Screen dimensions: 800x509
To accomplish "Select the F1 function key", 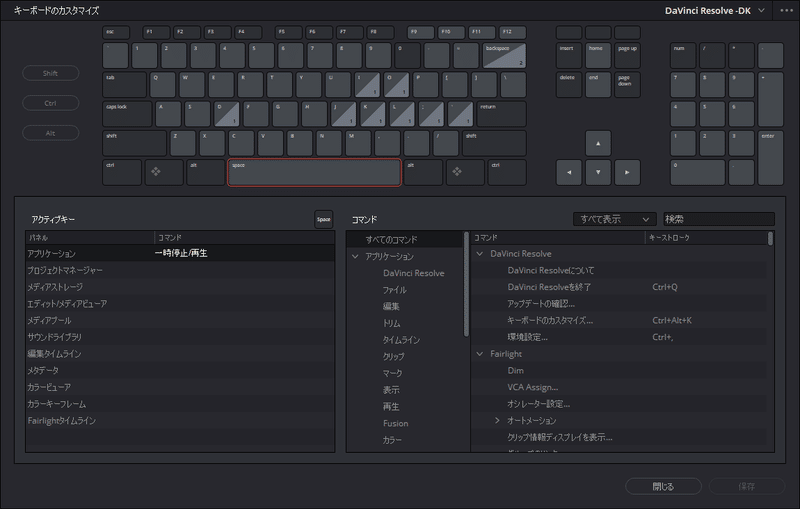I will pos(156,33).
